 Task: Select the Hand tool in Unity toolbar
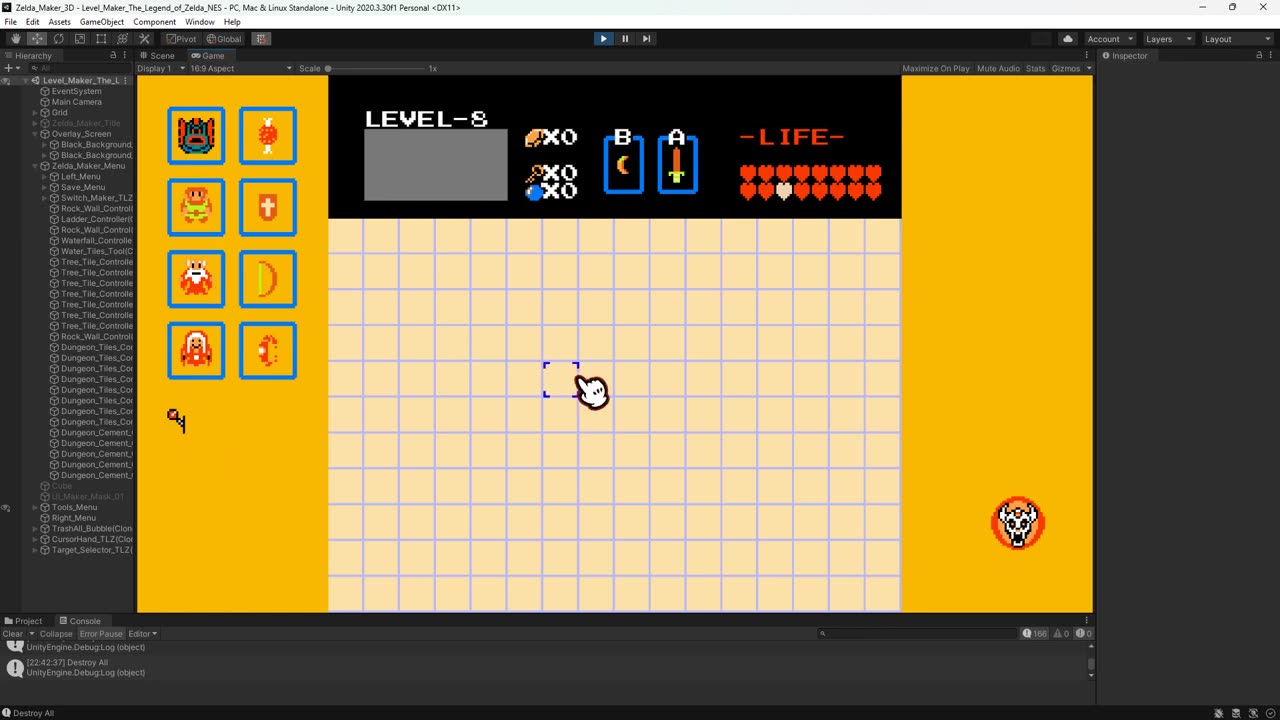coord(15,39)
